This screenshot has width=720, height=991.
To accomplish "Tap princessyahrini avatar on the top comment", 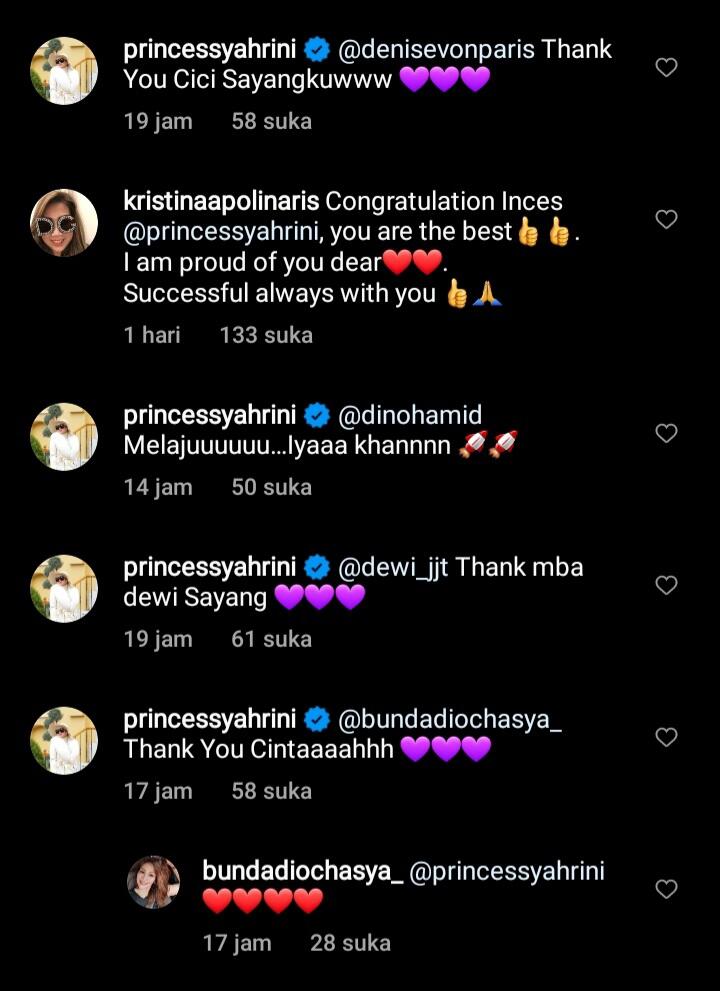I will pyautogui.click(x=64, y=71).
